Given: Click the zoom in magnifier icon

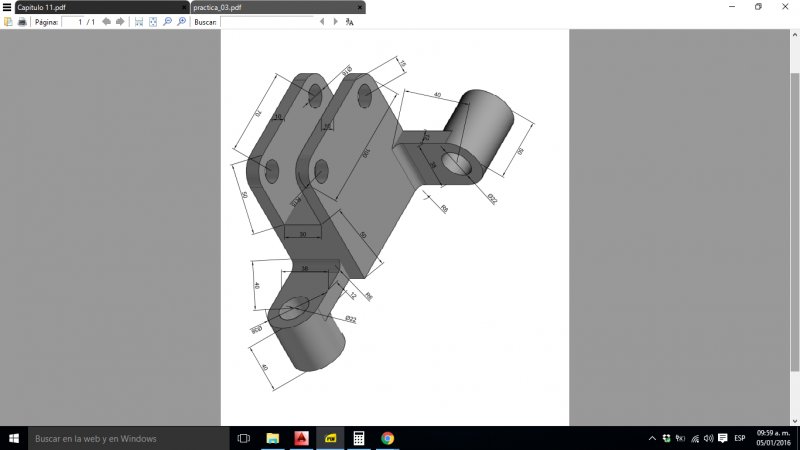Looking at the screenshot, I should pos(181,21).
